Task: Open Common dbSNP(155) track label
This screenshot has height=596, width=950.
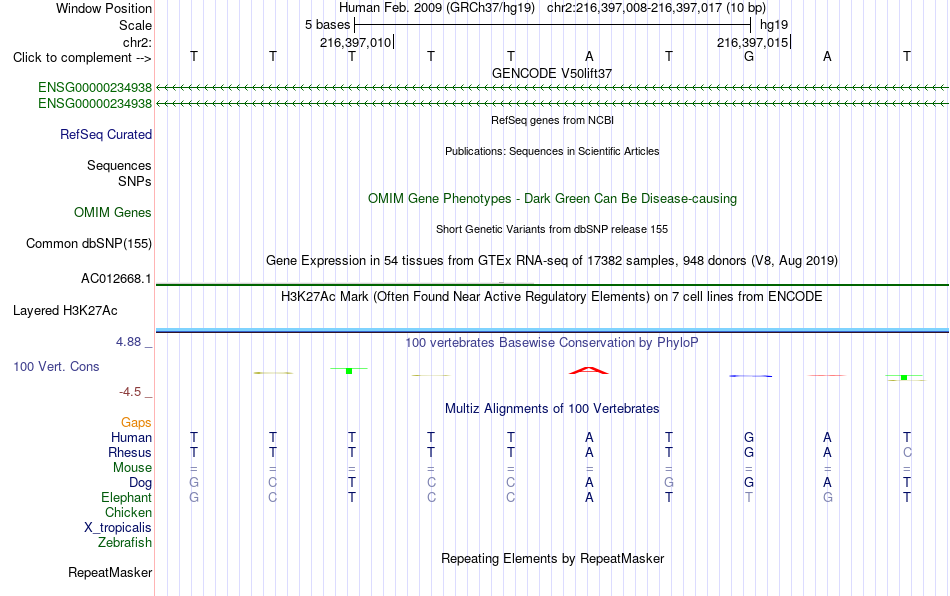Action: [89, 243]
